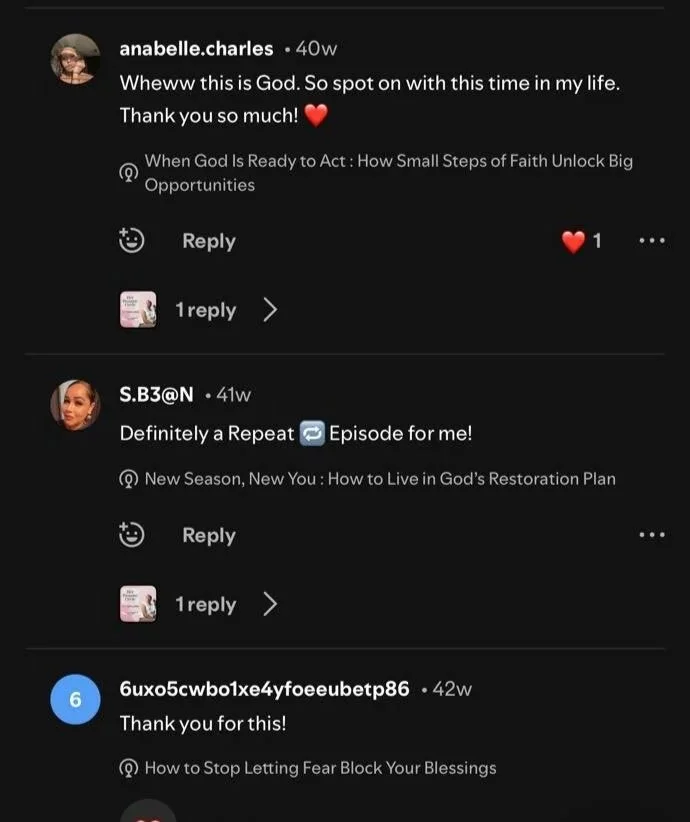The height and width of the screenshot is (822, 690).
Task: Open episode New Season, New You
Action: pos(380,479)
